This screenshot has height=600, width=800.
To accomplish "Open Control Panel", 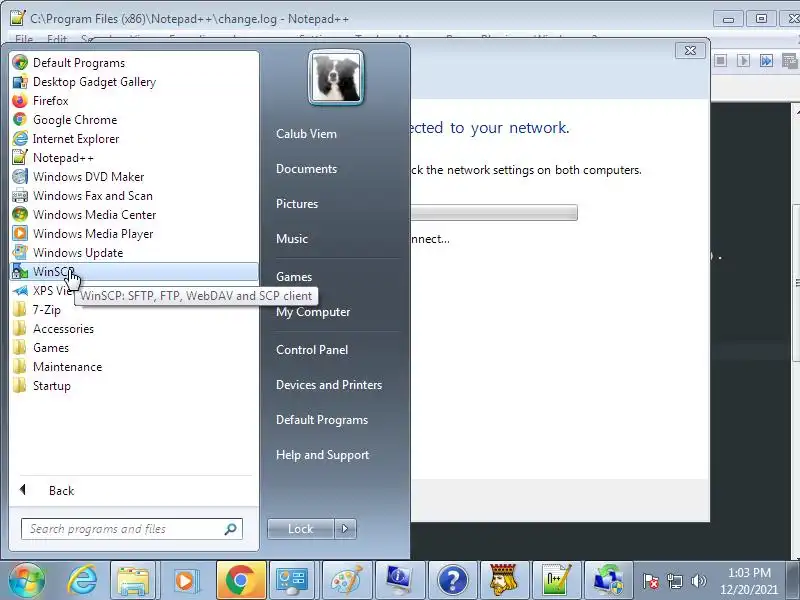I will (312, 350).
